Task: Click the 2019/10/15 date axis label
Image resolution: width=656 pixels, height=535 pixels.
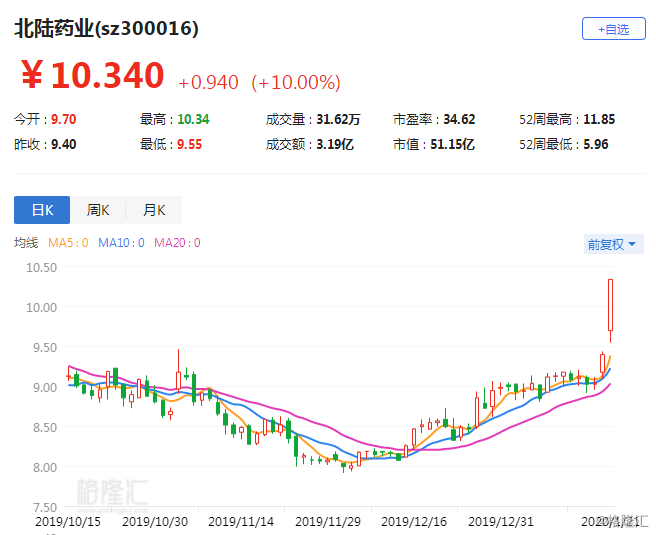Action: click(68, 522)
